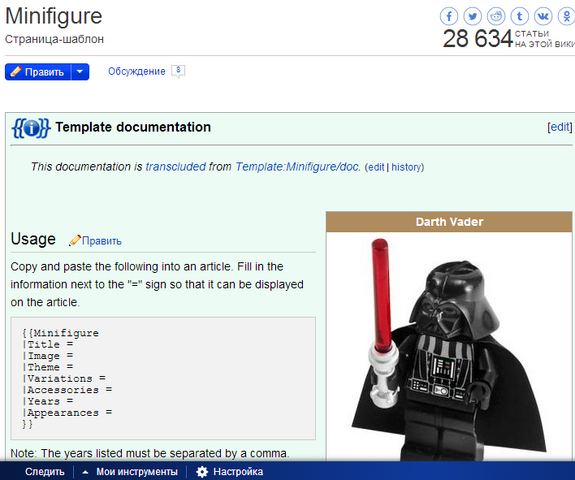Click the Template documentation heading text
This screenshot has height=480, width=575.
[x=133, y=127]
